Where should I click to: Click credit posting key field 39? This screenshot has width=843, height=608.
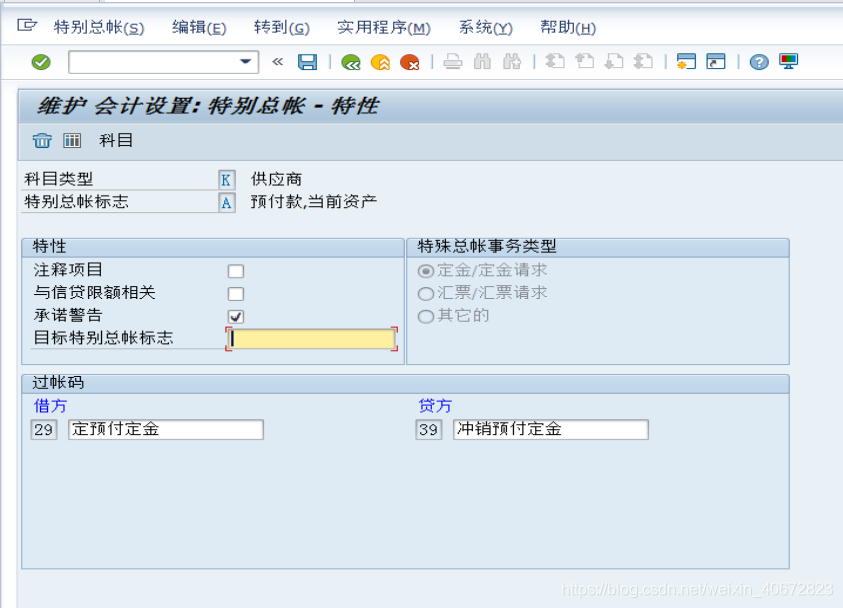[428, 430]
